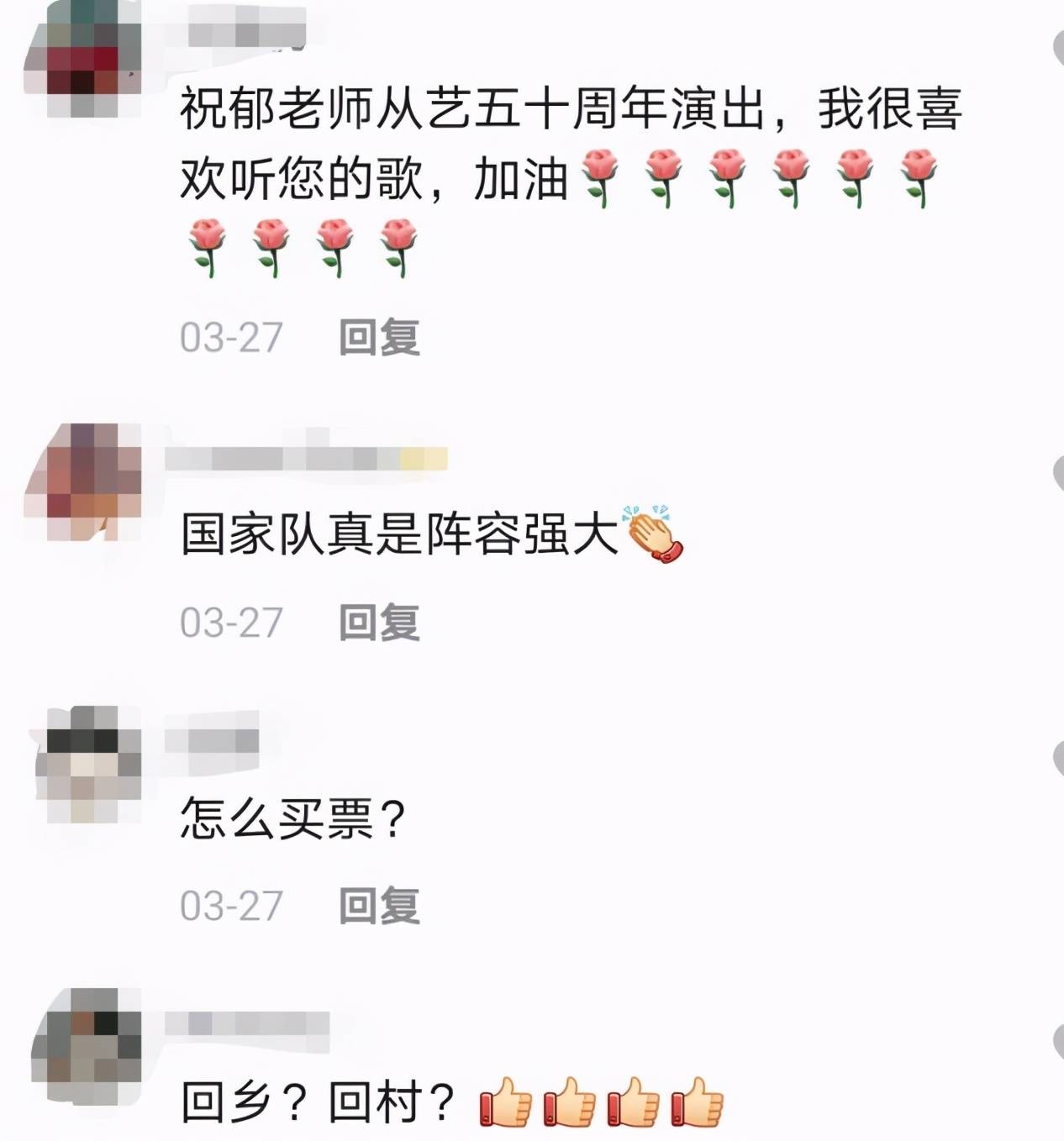Screen dimensions: 1064x1141
Task: Select the comment text 怎么买票？
Action: [293, 818]
